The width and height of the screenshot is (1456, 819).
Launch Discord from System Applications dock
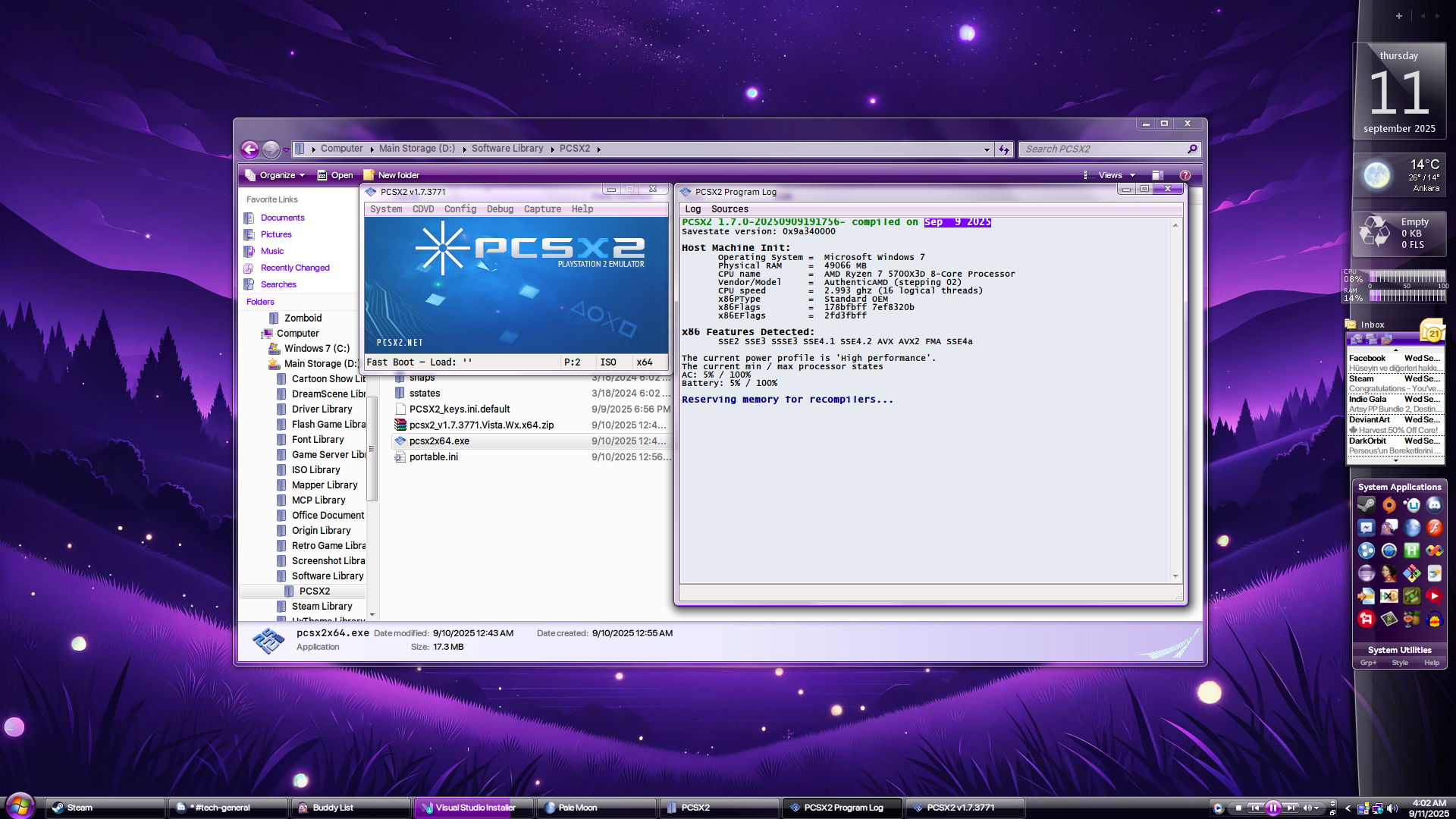[x=1434, y=505]
